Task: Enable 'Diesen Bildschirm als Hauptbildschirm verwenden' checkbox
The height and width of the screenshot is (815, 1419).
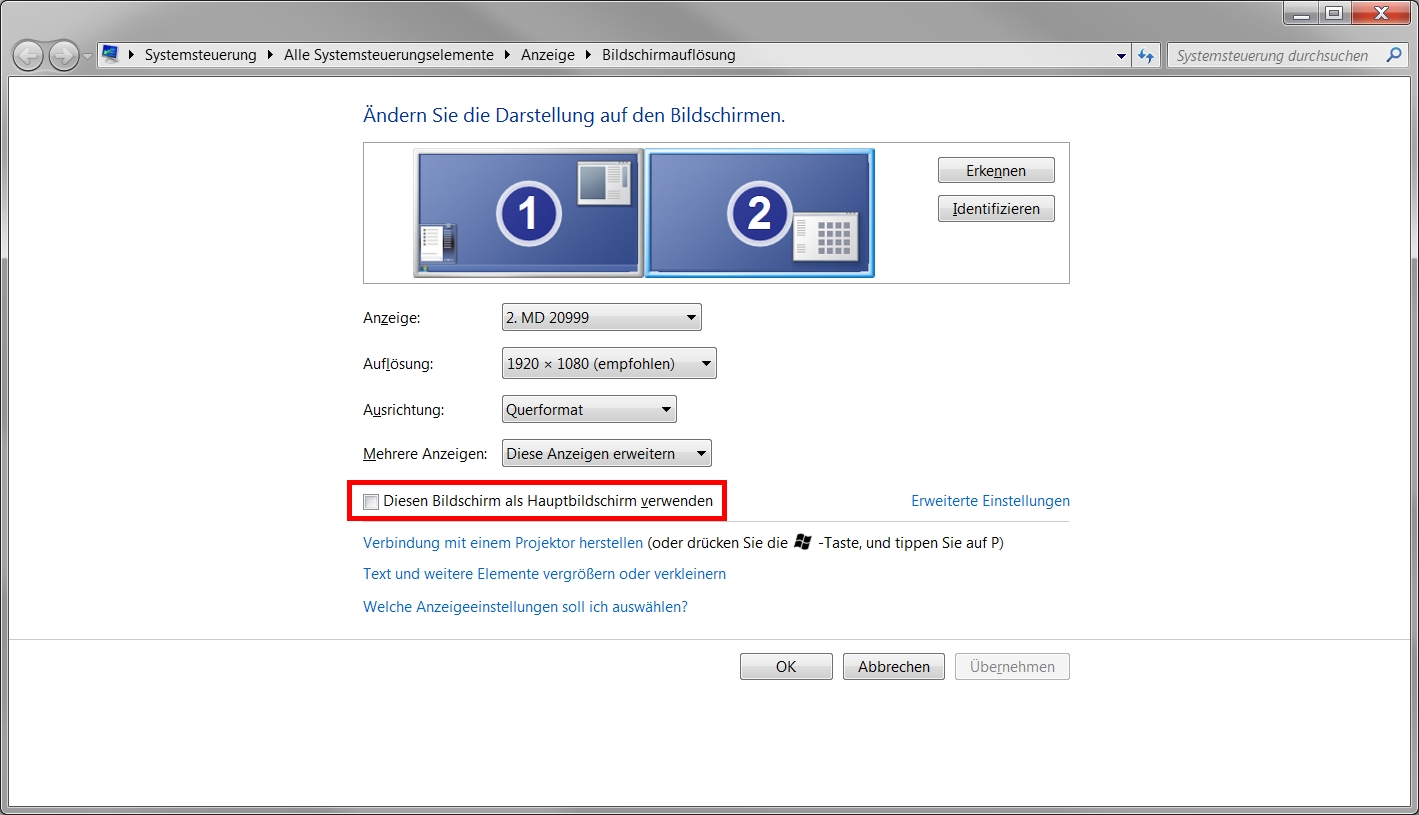Action: click(372, 502)
